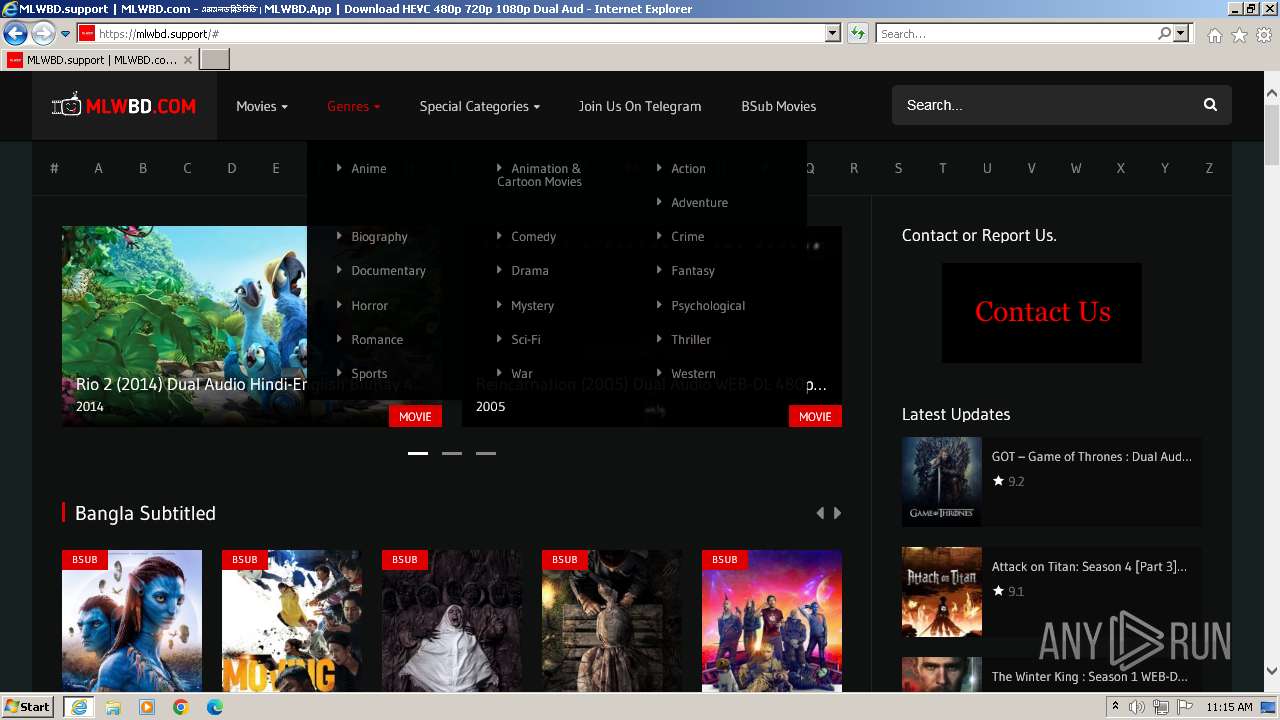This screenshot has width=1280, height=720.
Task: Go to previous Bangla Subtitled slide arrow
Action: pyautogui.click(x=820, y=513)
